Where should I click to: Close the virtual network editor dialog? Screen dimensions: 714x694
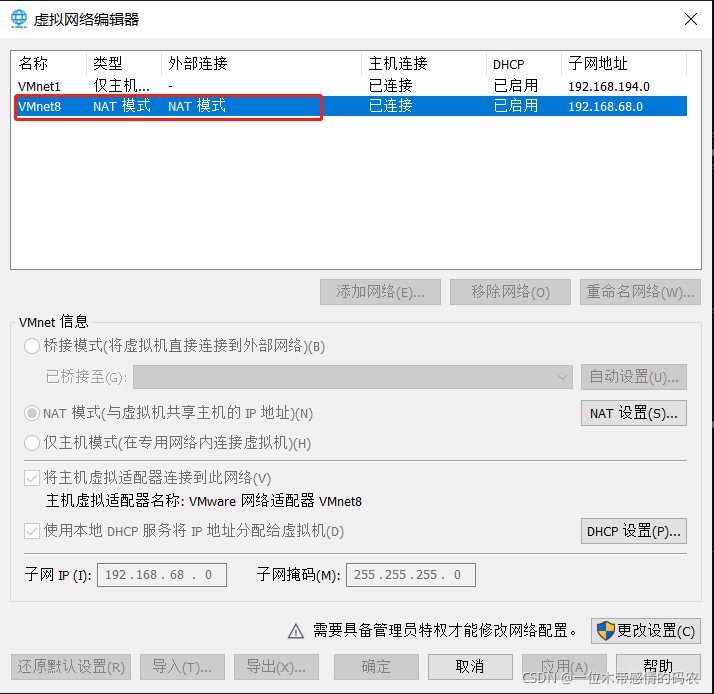(x=690, y=19)
